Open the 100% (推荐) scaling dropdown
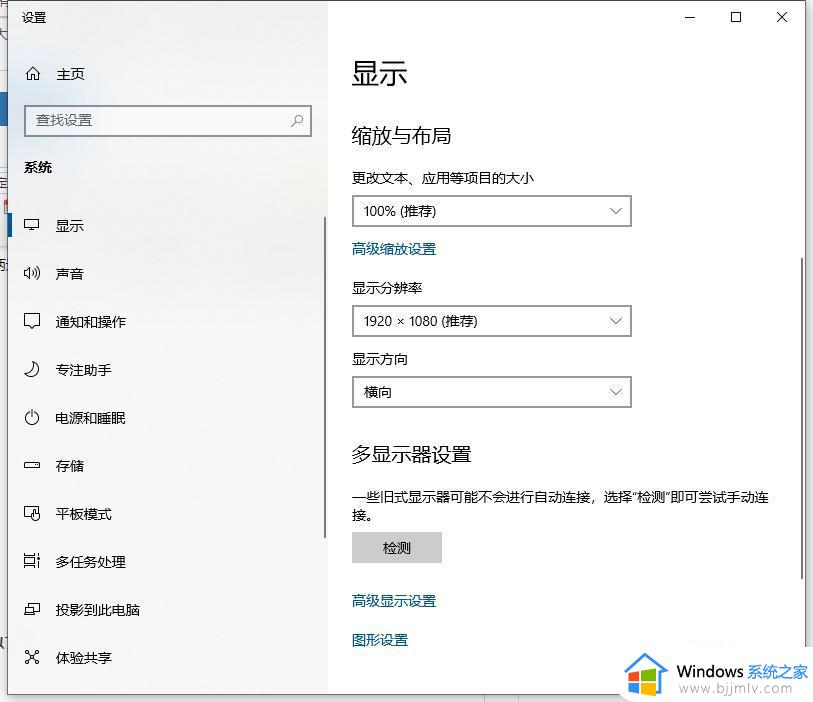The image size is (813, 702). [492, 211]
